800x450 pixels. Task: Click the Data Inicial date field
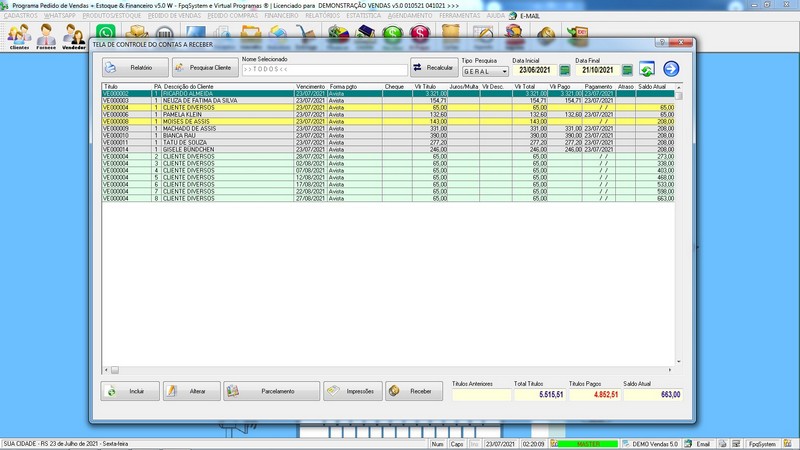click(x=535, y=70)
